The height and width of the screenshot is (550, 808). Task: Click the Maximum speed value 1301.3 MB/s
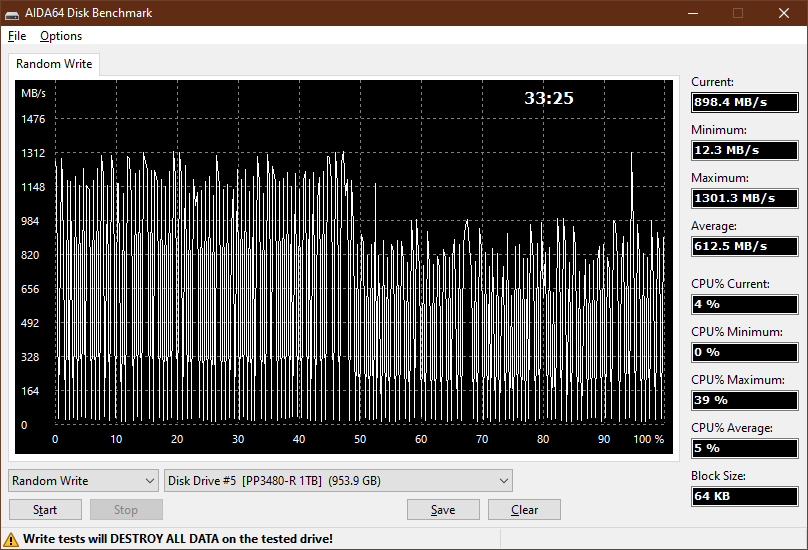click(745, 198)
